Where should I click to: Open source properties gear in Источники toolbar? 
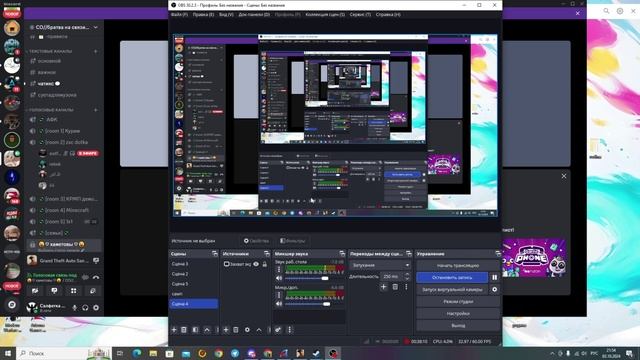tap(247, 329)
